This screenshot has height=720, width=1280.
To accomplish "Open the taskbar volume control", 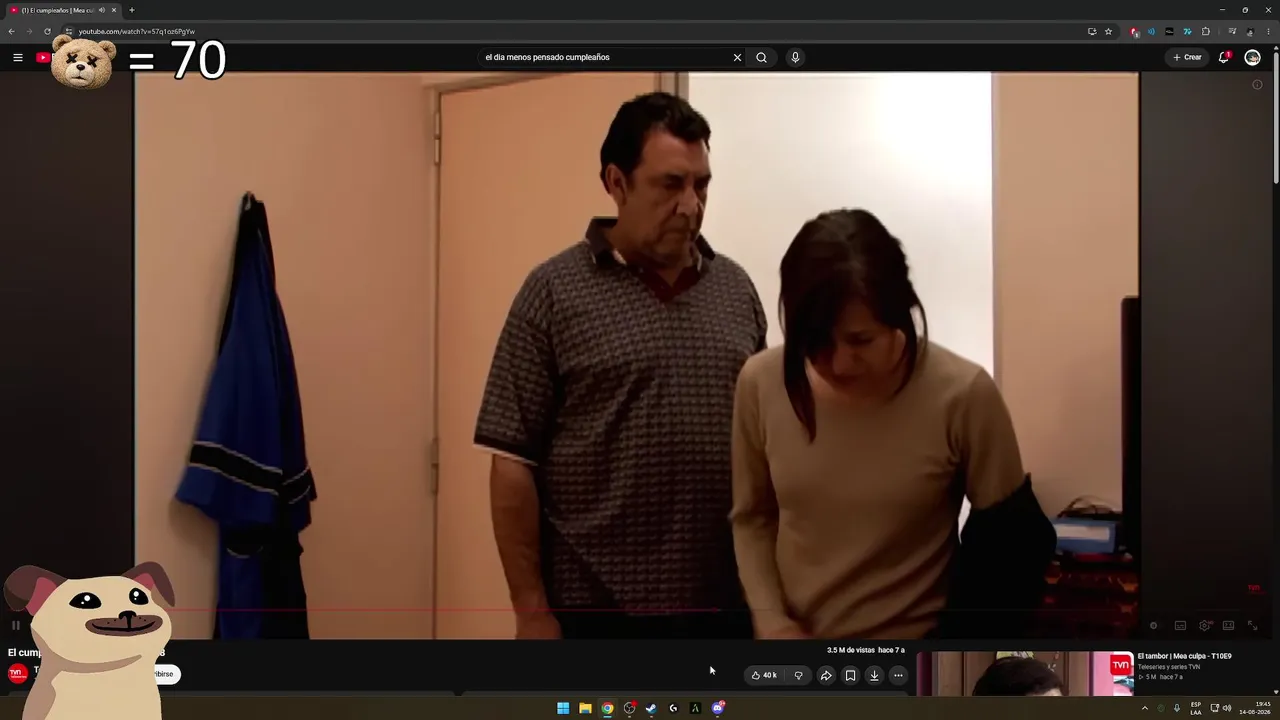I will tap(1227, 708).
